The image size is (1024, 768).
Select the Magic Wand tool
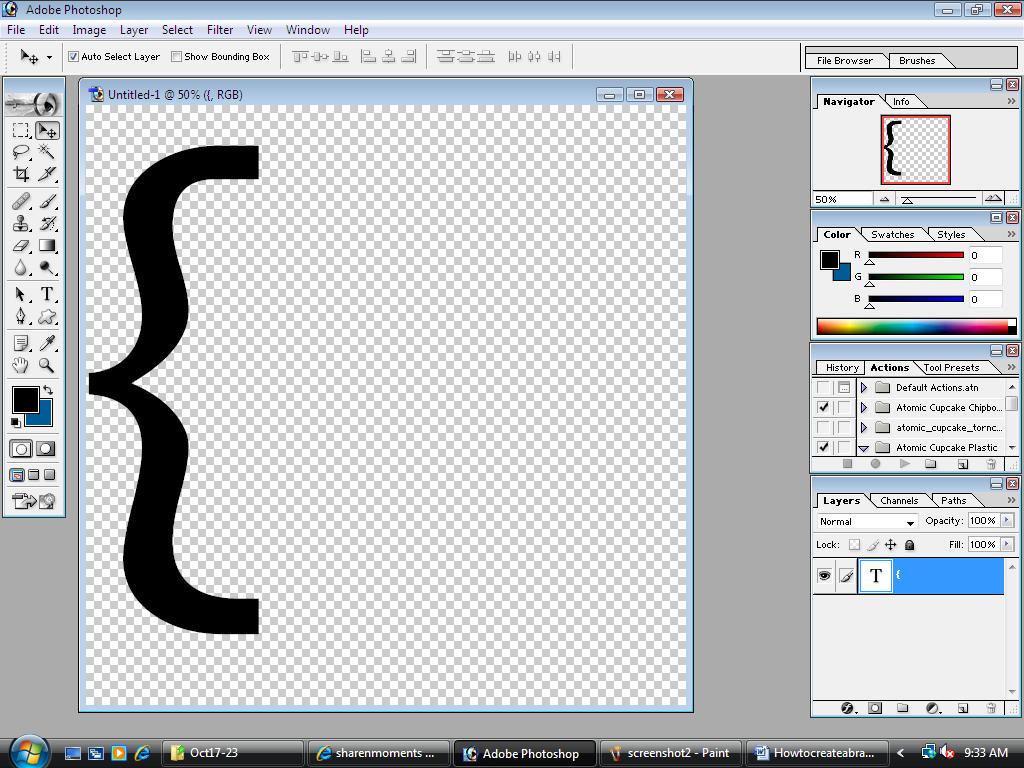pyautogui.click(x=47, y=152)
